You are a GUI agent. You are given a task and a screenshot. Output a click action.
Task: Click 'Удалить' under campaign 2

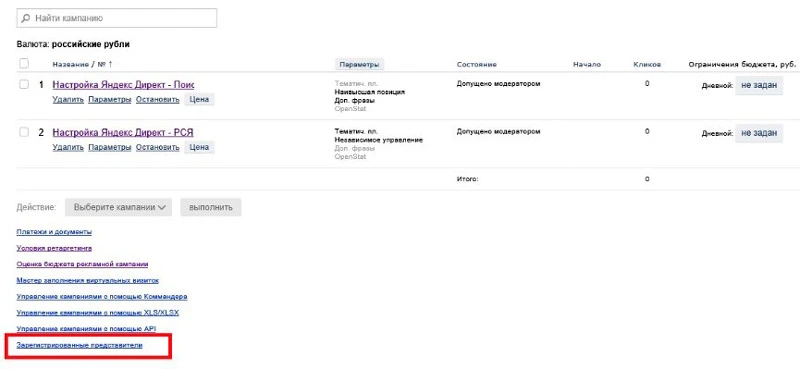[68, 147]
